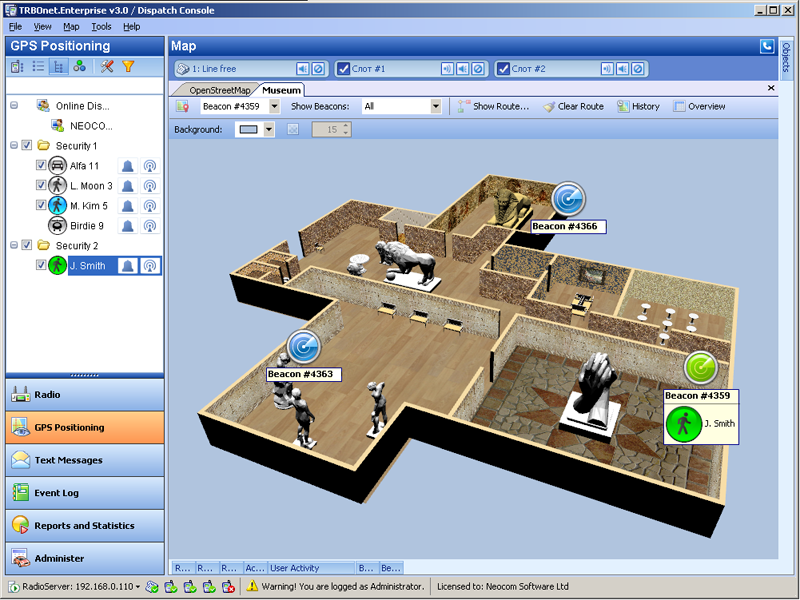Decrease the value 15 with spinner down arrow

coord(345,133)
